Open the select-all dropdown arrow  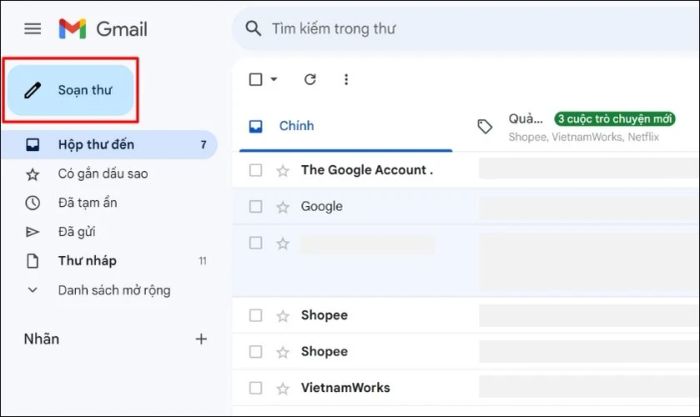click(x=274, y=79)
